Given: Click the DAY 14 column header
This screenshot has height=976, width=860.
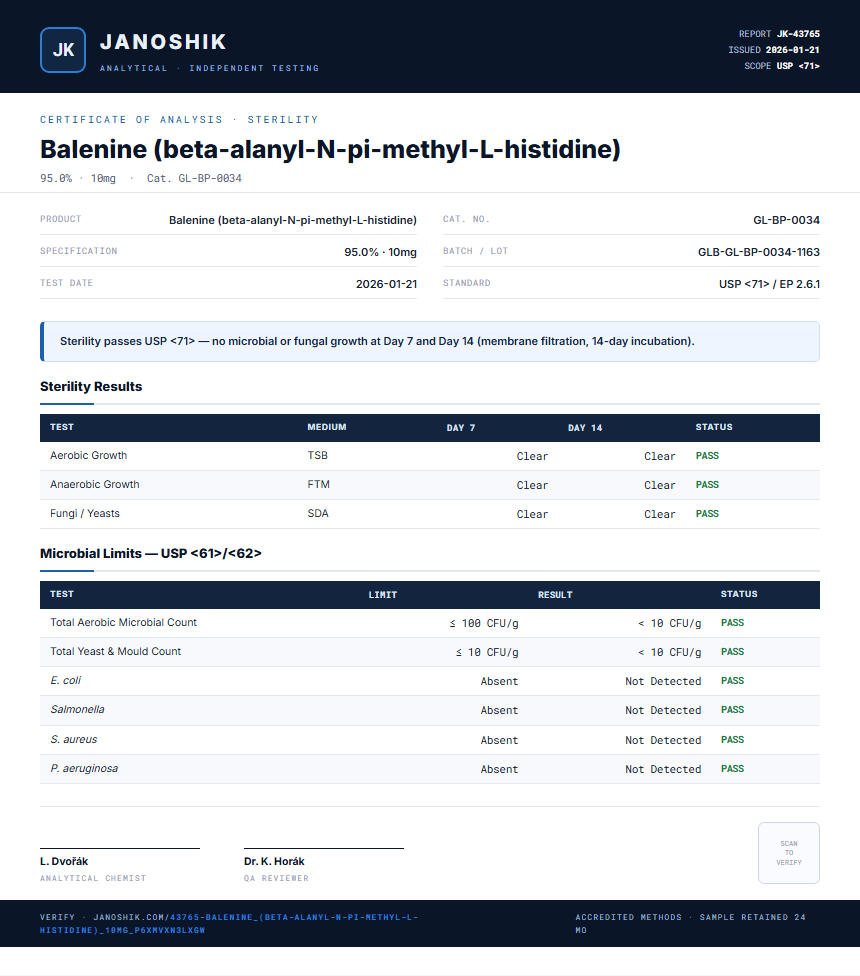Looking at the screenshot, I should (585, 428).
